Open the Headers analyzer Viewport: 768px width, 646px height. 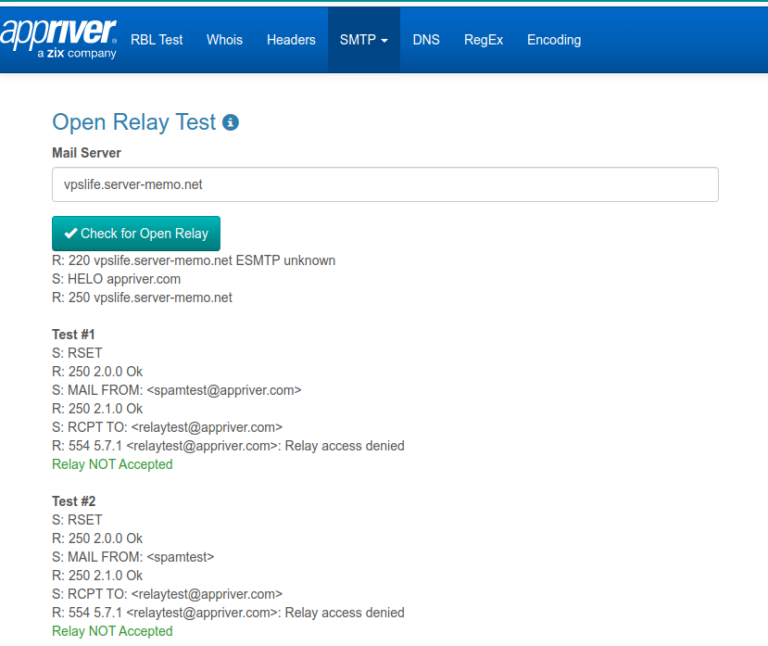[x=291, y=40]
